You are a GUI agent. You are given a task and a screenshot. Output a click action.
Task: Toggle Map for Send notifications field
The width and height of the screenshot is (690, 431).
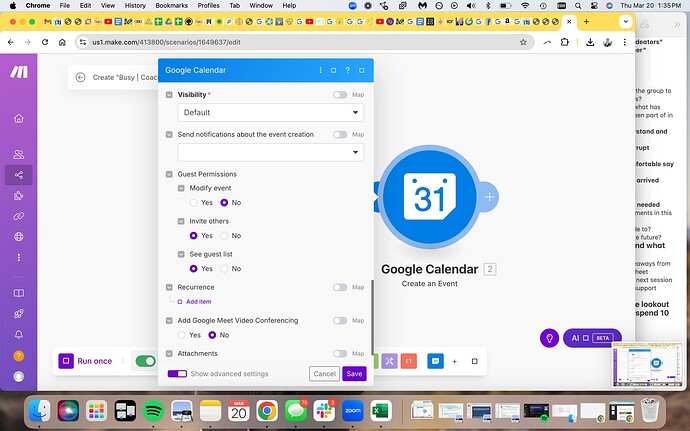pyautogui.click(x=340, y=135)
